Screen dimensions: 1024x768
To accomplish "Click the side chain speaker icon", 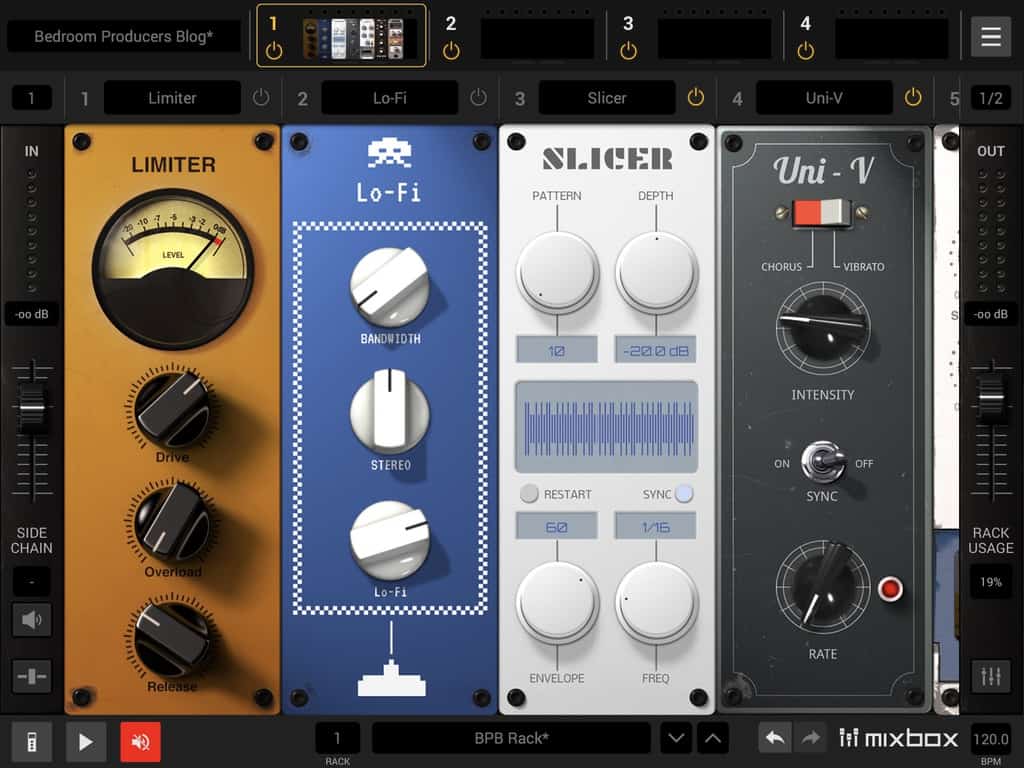I will pos(31,620).
